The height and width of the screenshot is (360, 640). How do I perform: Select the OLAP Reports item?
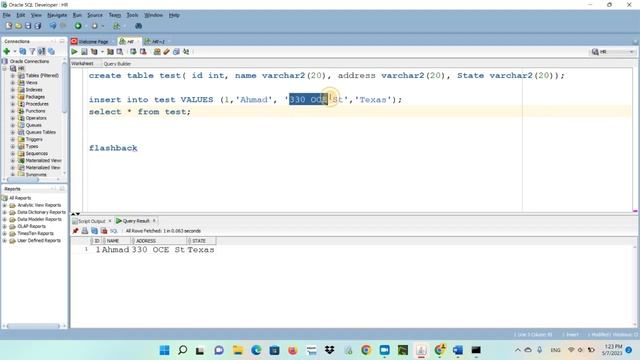point(31,227)
